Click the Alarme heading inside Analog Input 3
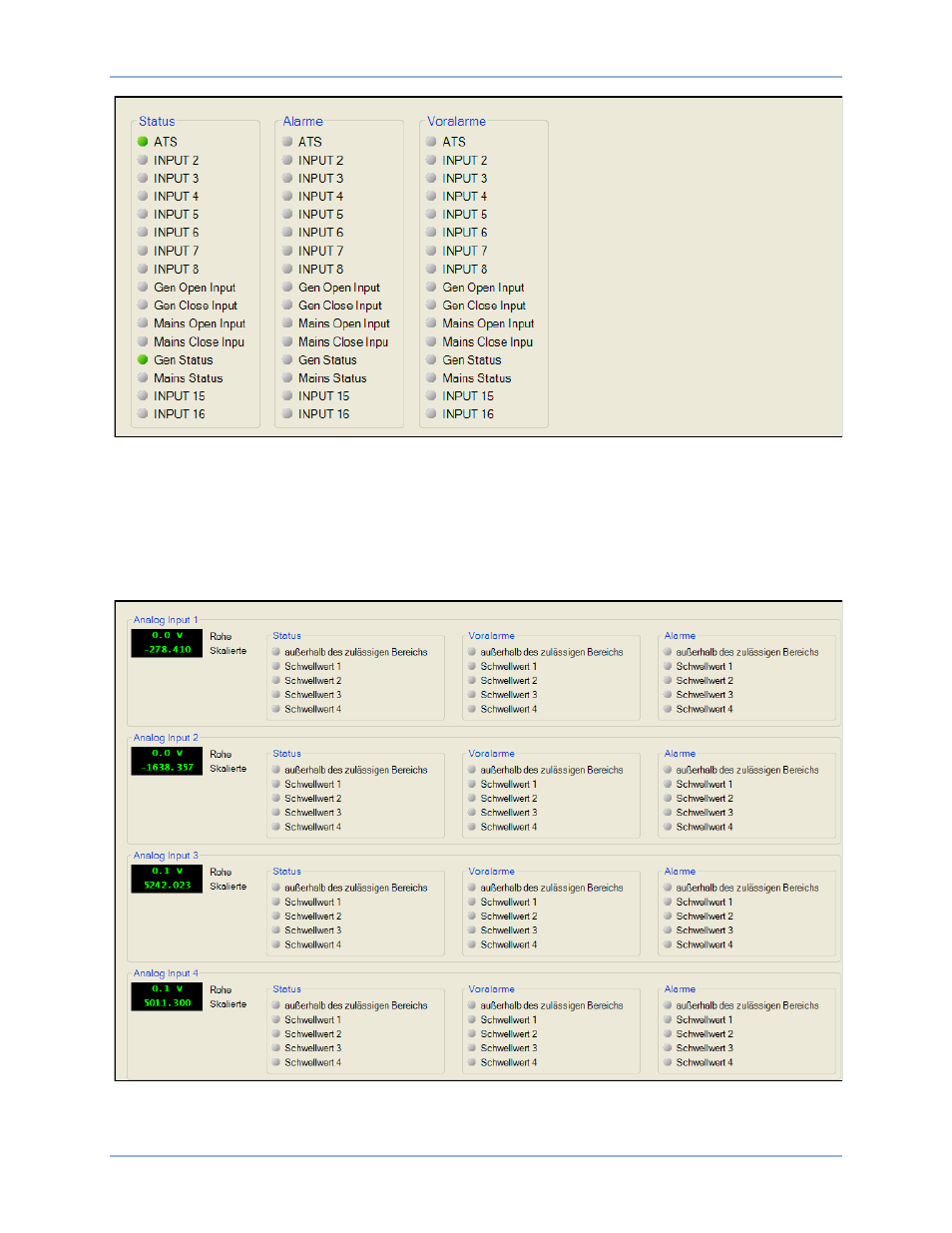Screen dimensions: 952x1233 (681, 872)
